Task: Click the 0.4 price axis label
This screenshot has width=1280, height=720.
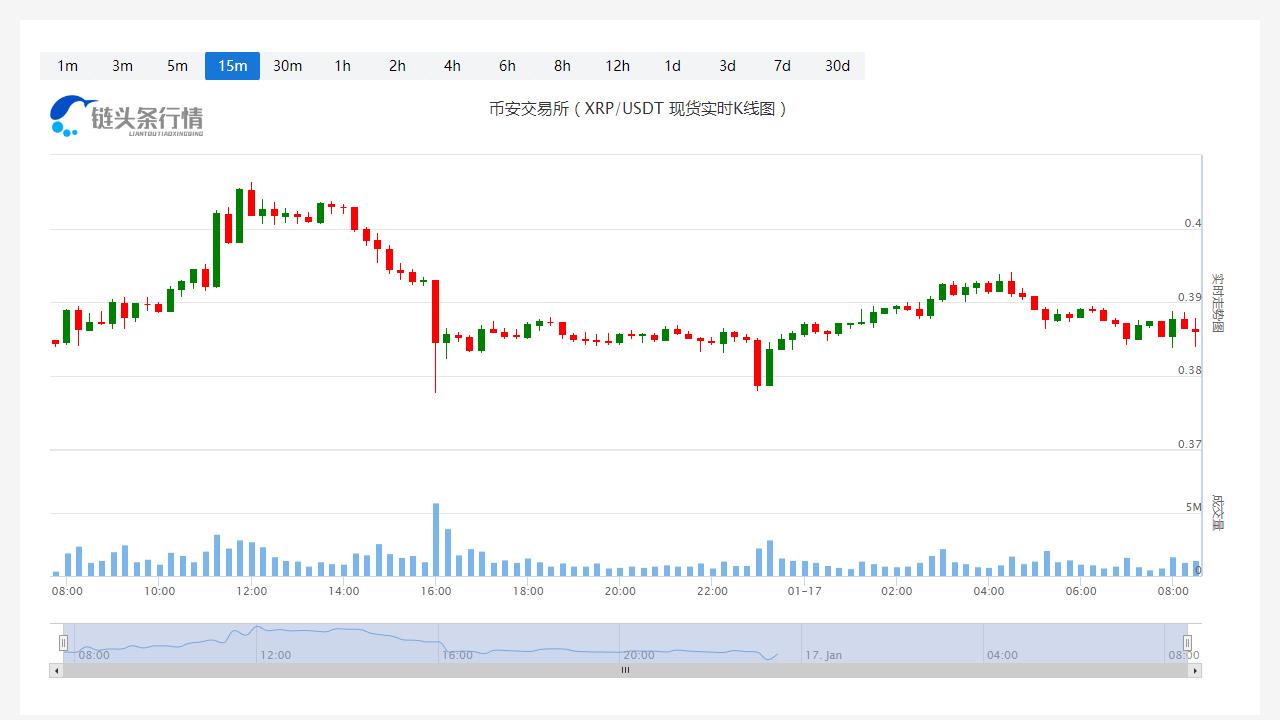Action: coord(1192,223)
